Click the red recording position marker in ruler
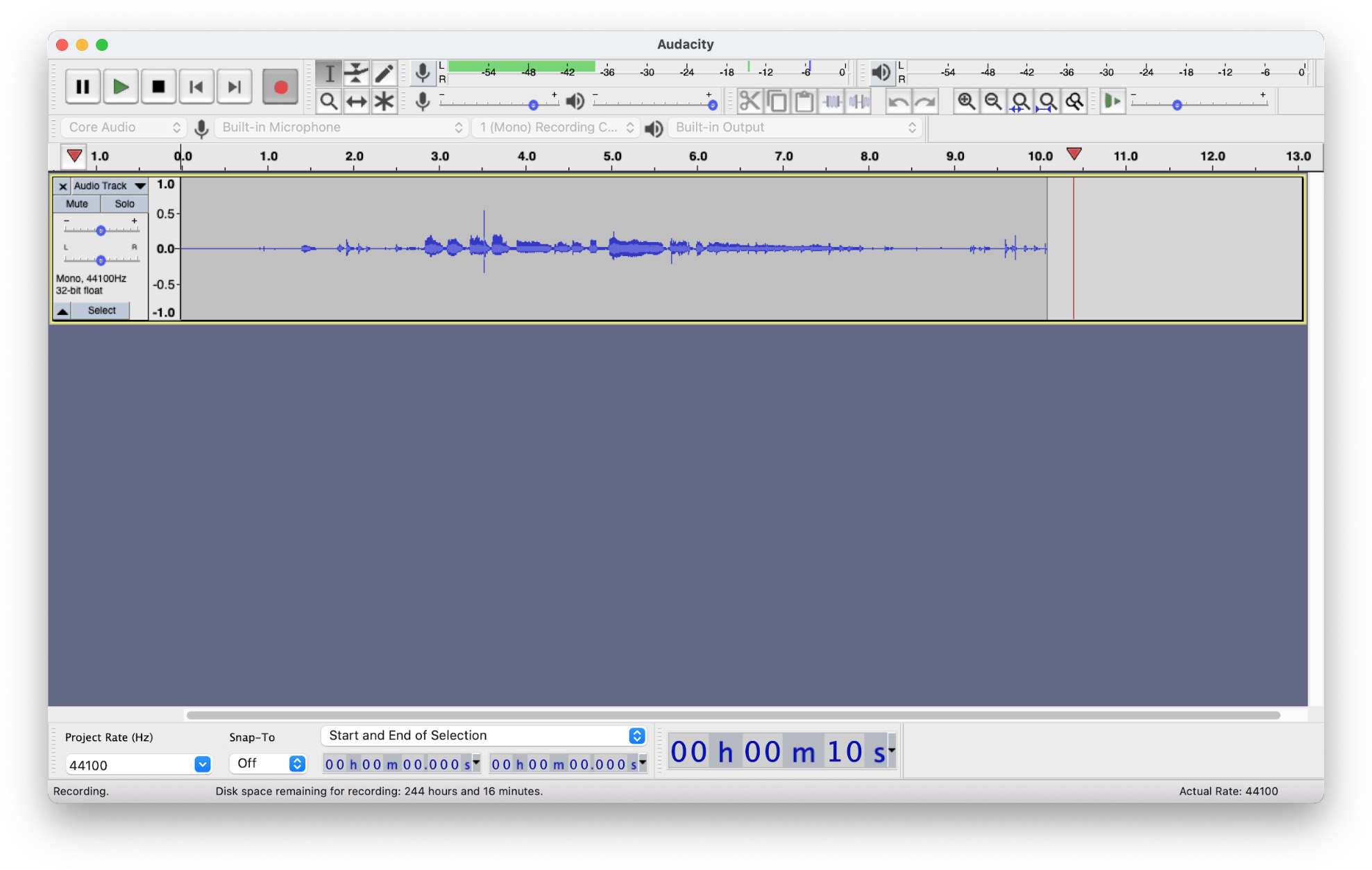Screen dimensions: 1372x870 pyautogui.click(x=1074, y=153)
